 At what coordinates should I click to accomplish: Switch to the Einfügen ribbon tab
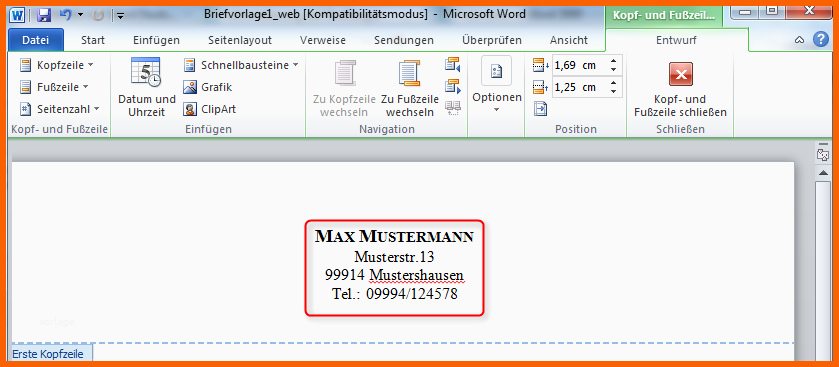[x=156, y=40]
